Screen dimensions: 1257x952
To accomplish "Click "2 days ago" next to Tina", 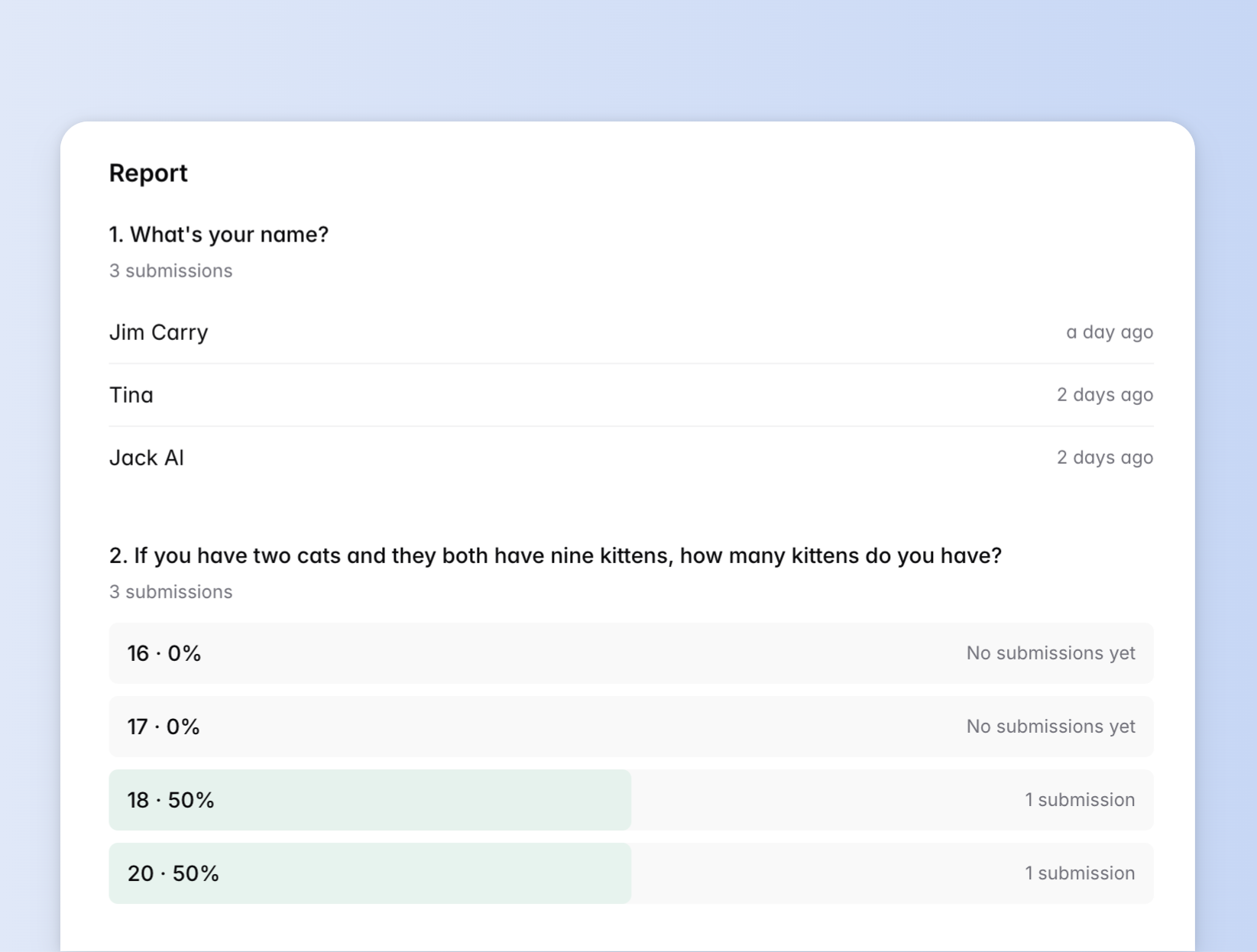I will 1105,395.
